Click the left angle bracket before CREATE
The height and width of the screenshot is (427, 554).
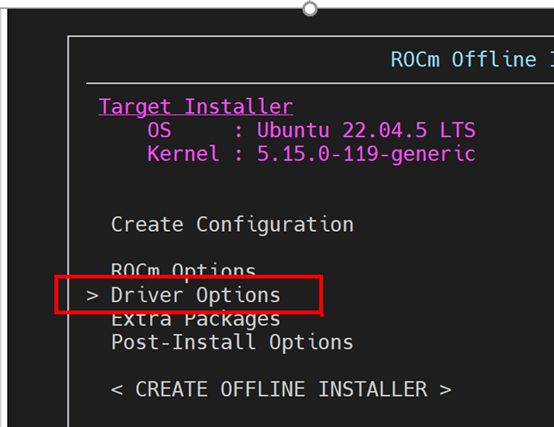[x=117, y=390]
